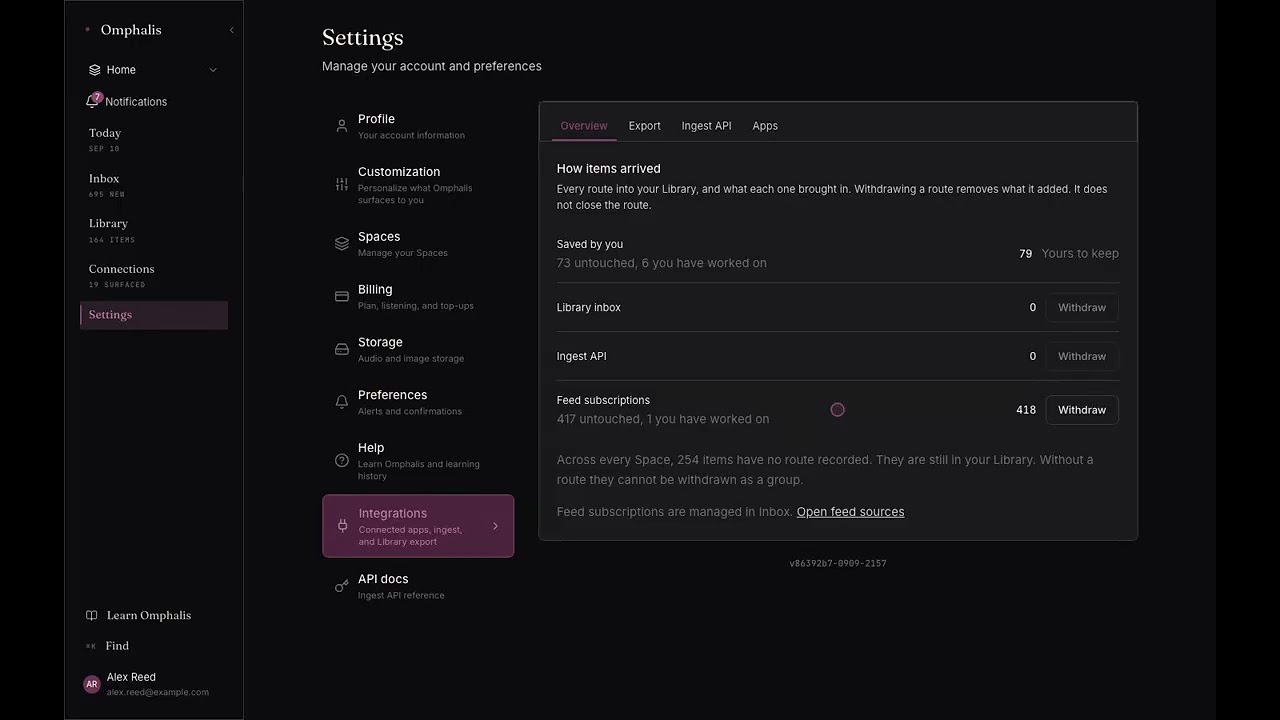Click the Feed subscriptions count 418
Viewport: 1280px width, 720px height.
(x=1026, y=410)
